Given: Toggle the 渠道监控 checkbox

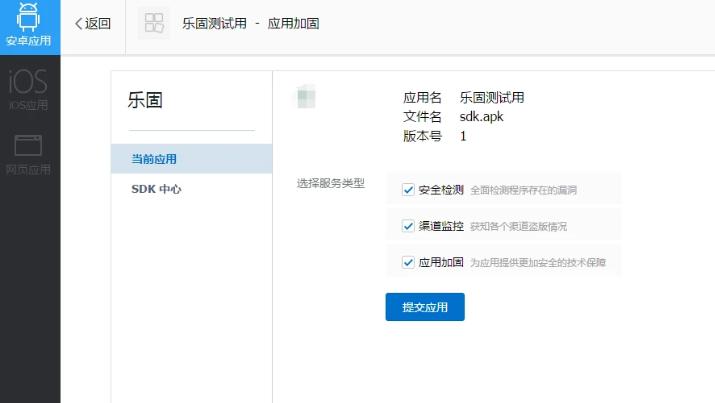Looking at the screenshot, I should (x=408, y=226).
